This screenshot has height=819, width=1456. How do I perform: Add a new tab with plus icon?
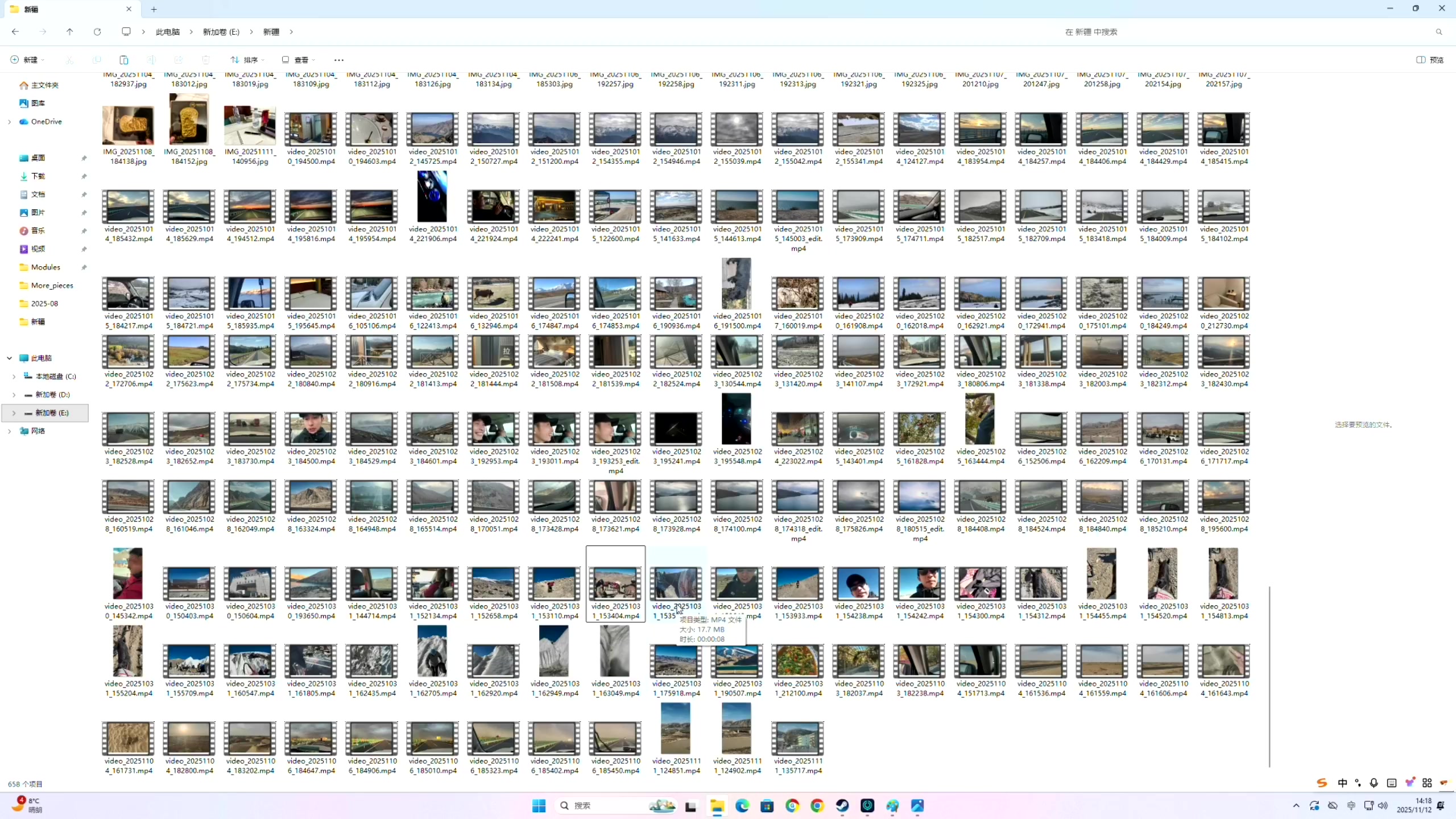[154, 9]
